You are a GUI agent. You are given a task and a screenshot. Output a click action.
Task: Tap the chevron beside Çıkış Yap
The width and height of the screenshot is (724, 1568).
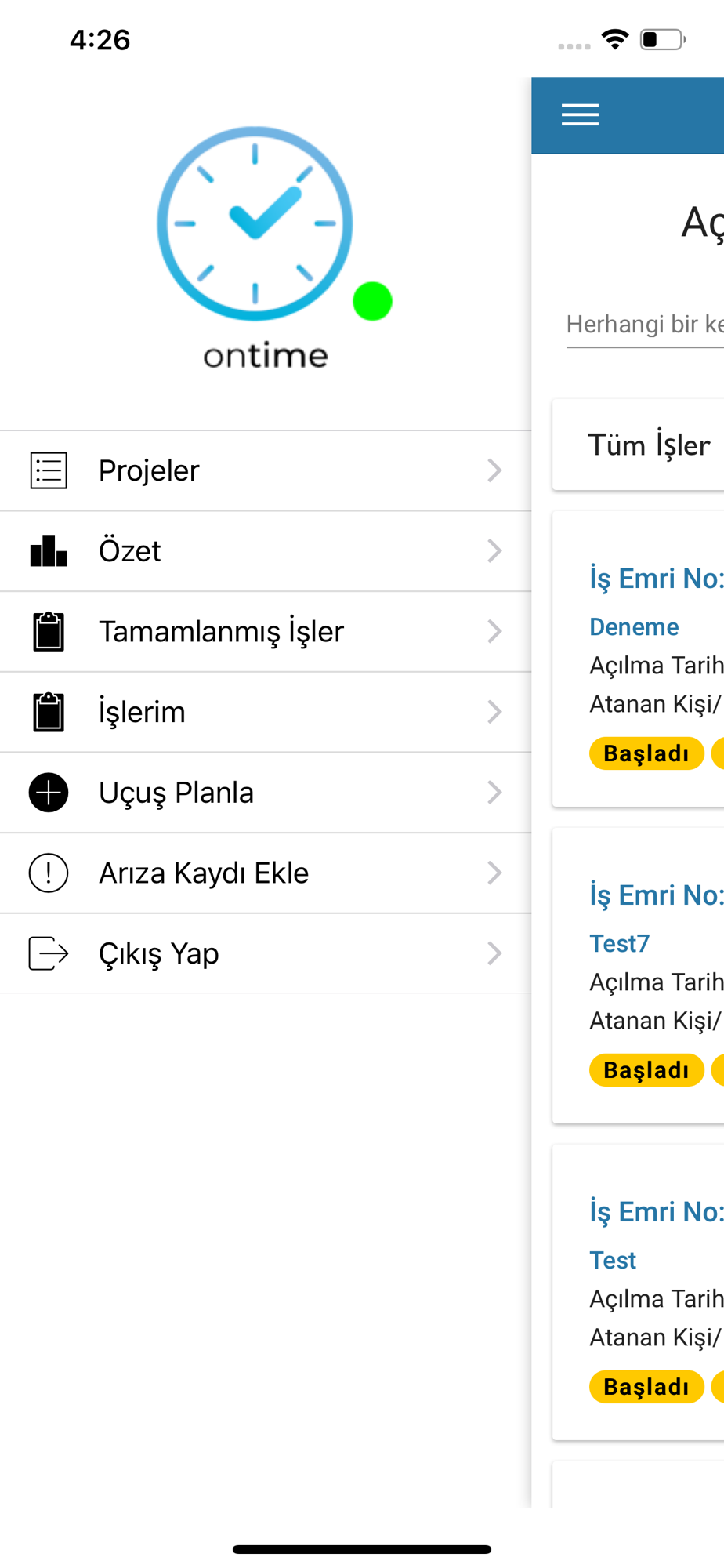(x=494, y=953)
